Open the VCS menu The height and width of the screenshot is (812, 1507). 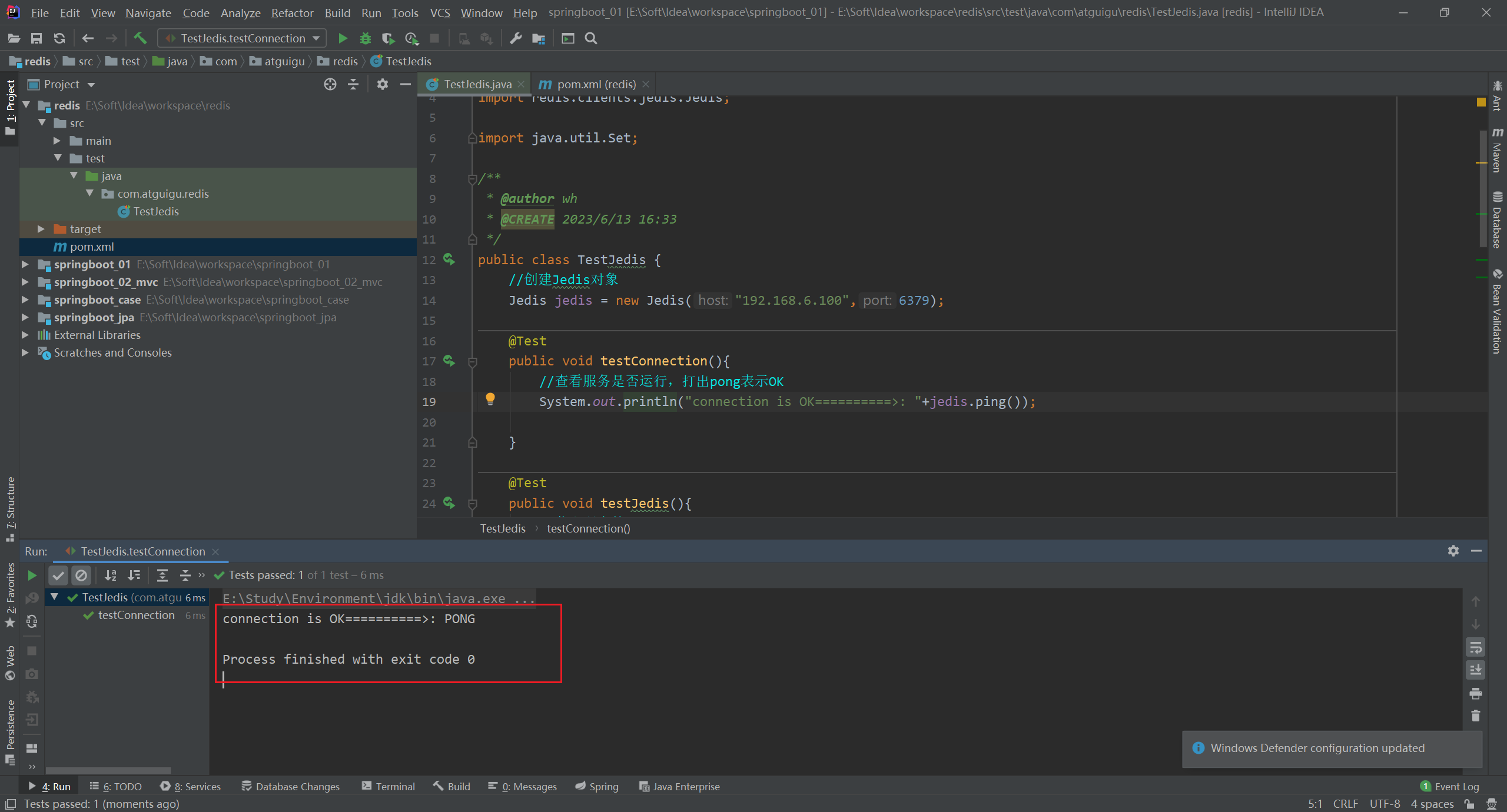coord(440,12)
